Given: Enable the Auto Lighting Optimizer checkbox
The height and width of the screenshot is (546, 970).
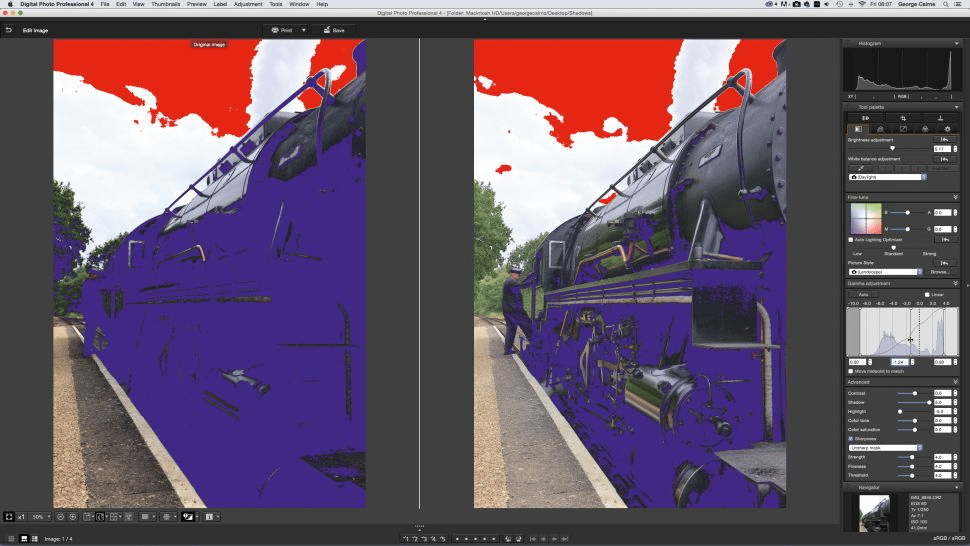Looking at the screenshot, I should coord(851,239).
